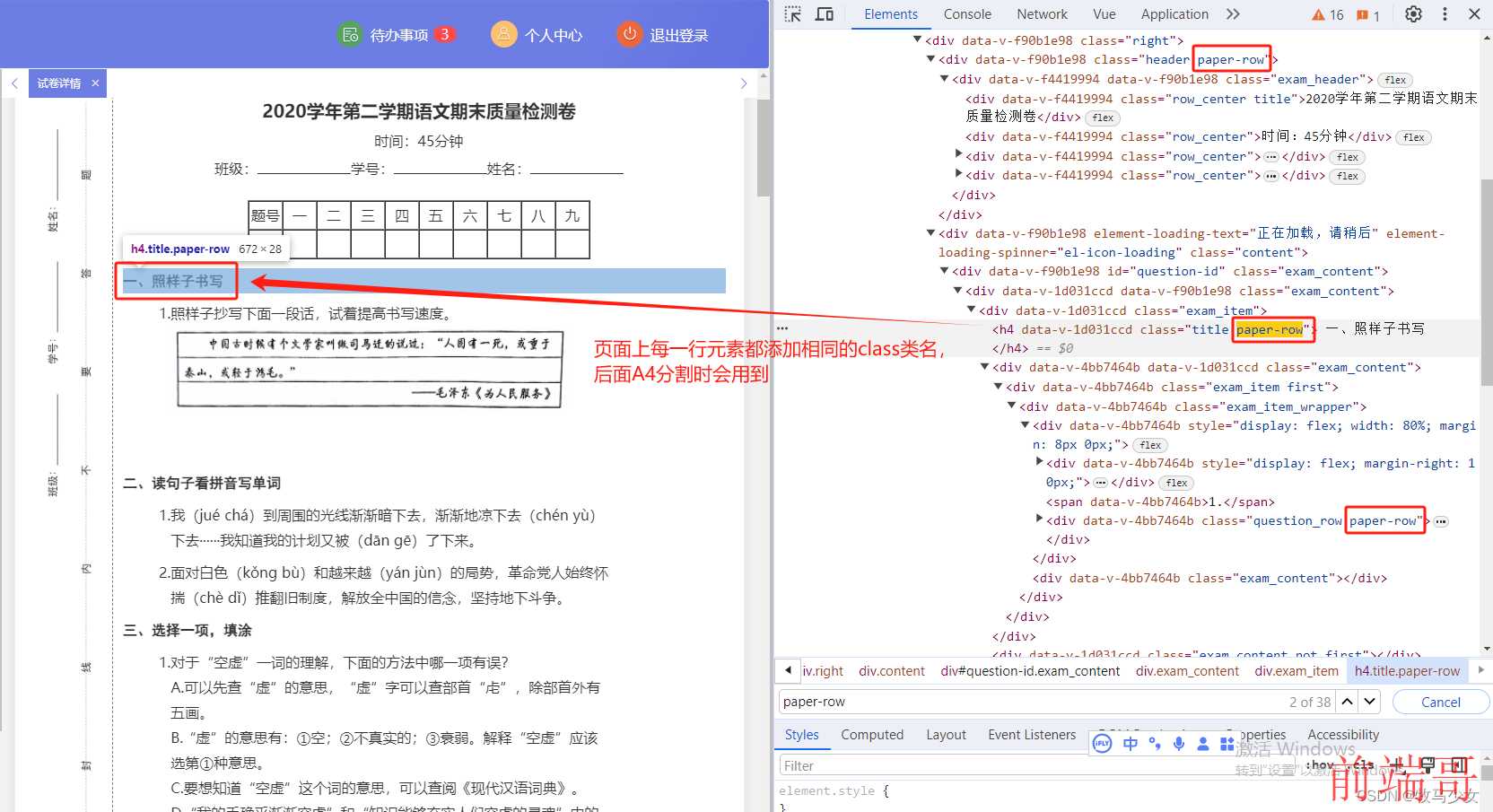The width and height of the screenshot is (1493, 812).
Task: Open the iFLY user account icon
Action: coord(1203,744)
